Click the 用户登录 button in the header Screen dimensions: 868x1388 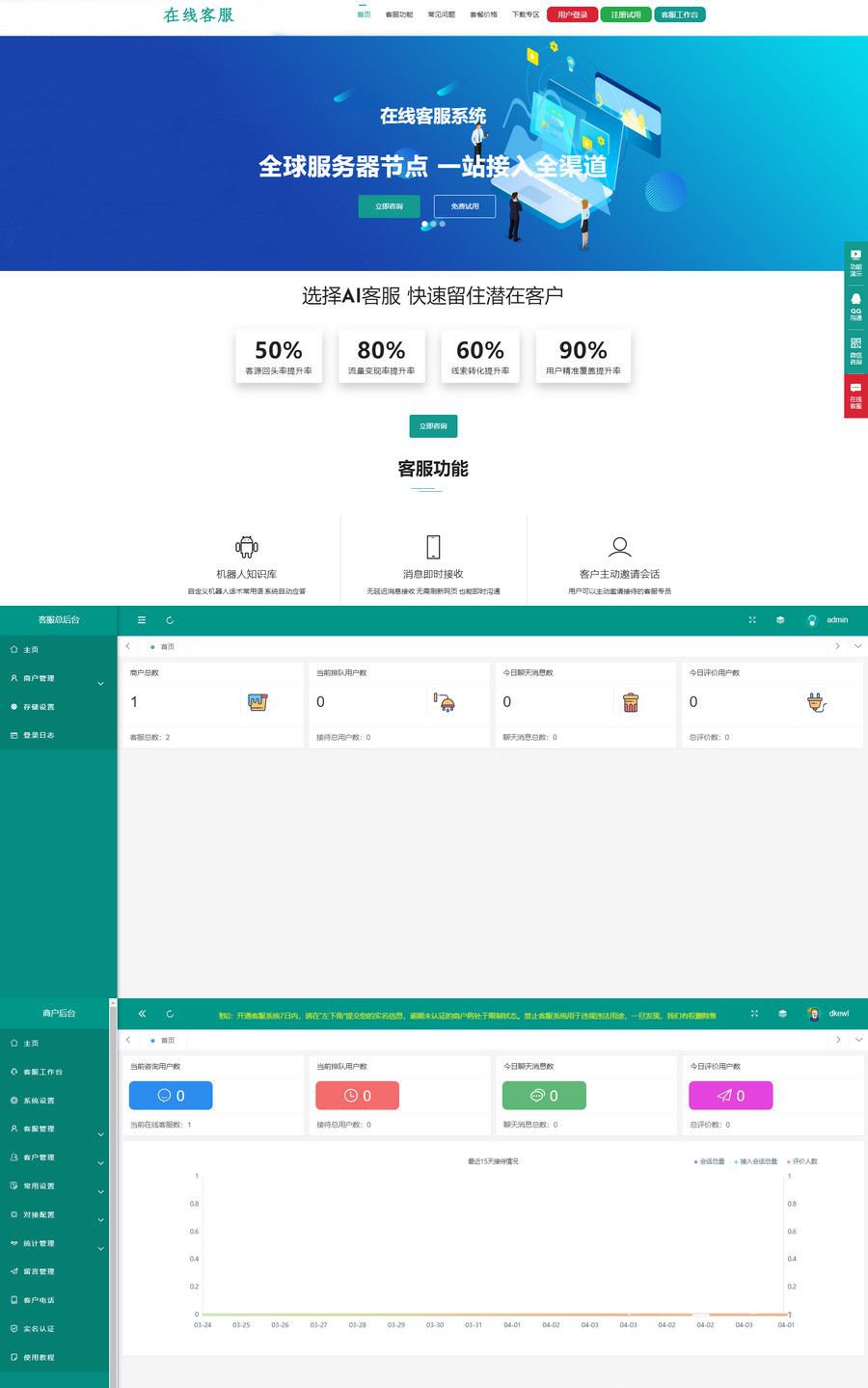[572, 14]
